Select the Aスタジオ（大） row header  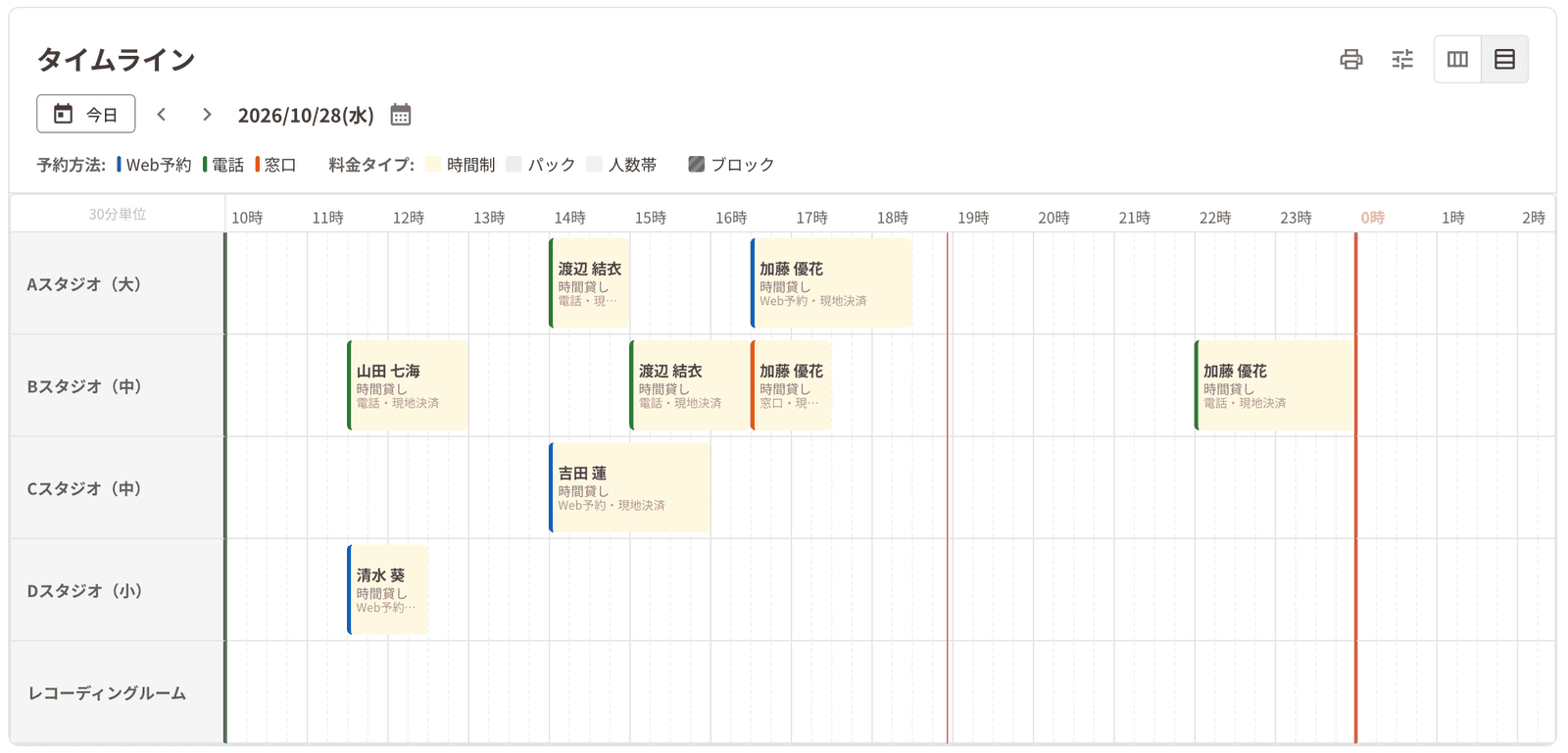point(118,283)
